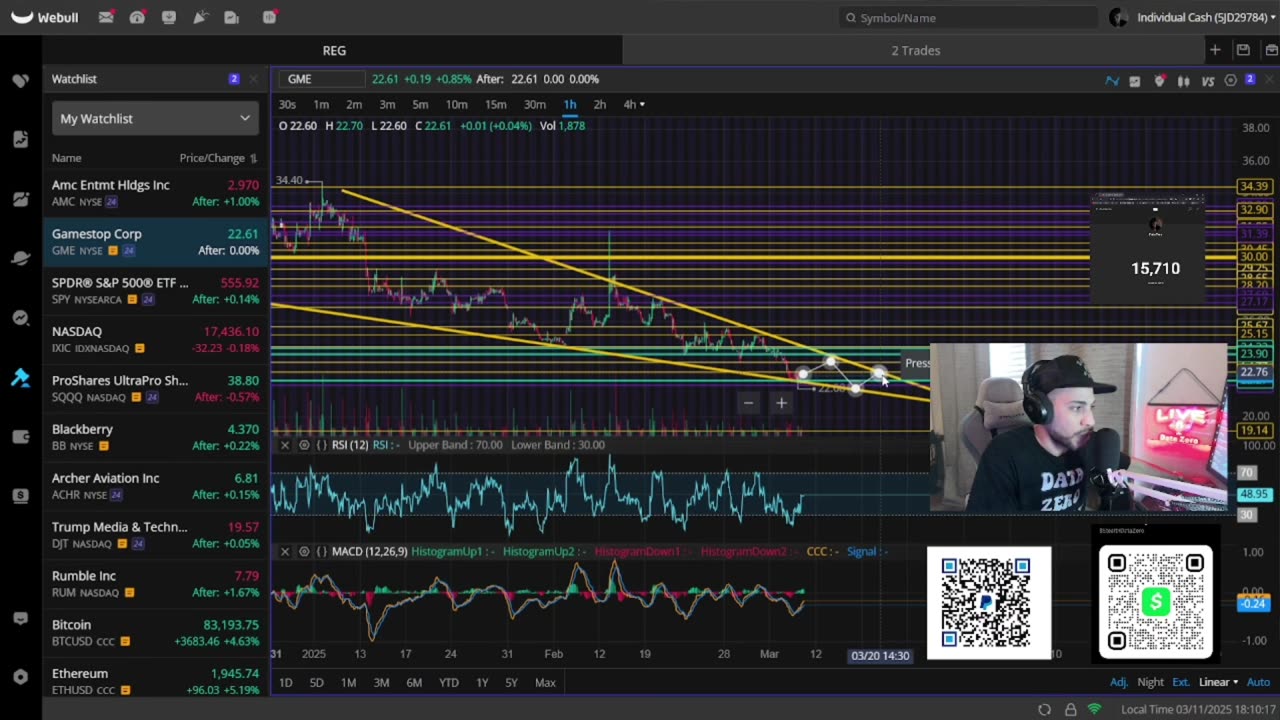Viewport: 1280px width, 720px height.
Task: Click the download tray icon in top bar
Action: point(169,17)
